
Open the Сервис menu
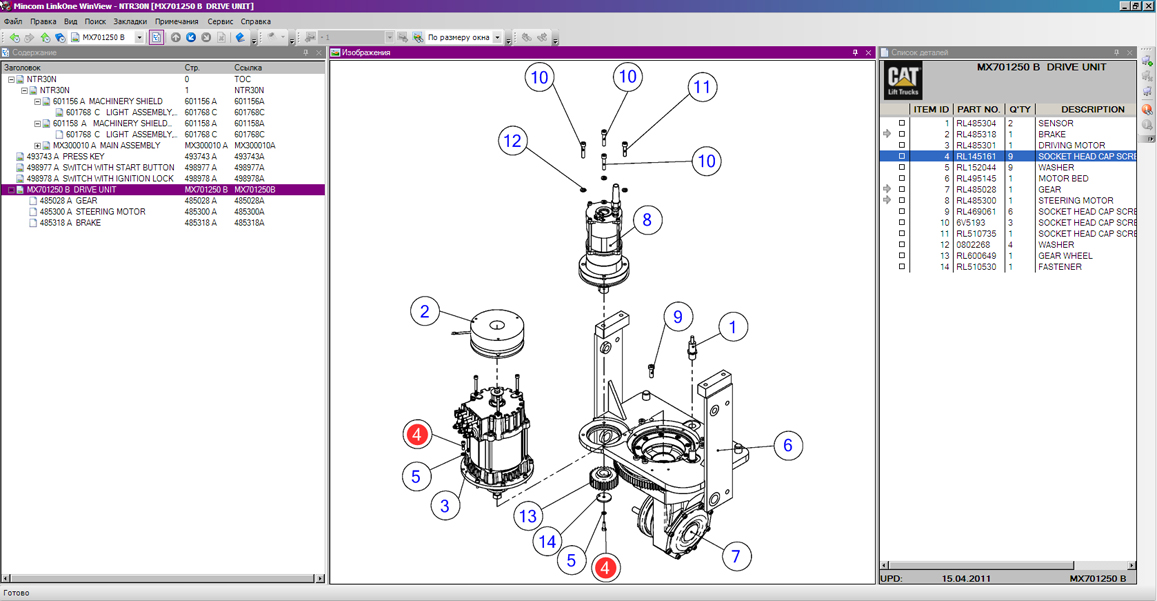coord(220,21)
